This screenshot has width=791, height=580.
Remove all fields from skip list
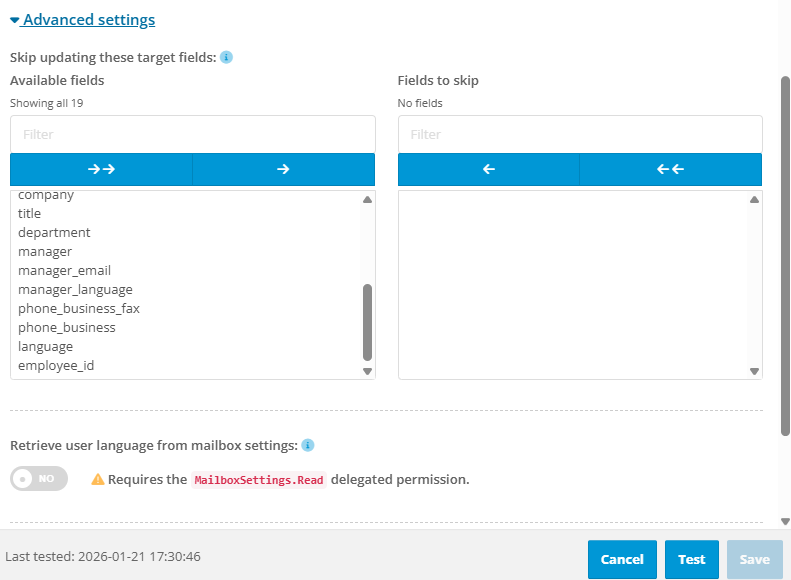click(670, 169)
